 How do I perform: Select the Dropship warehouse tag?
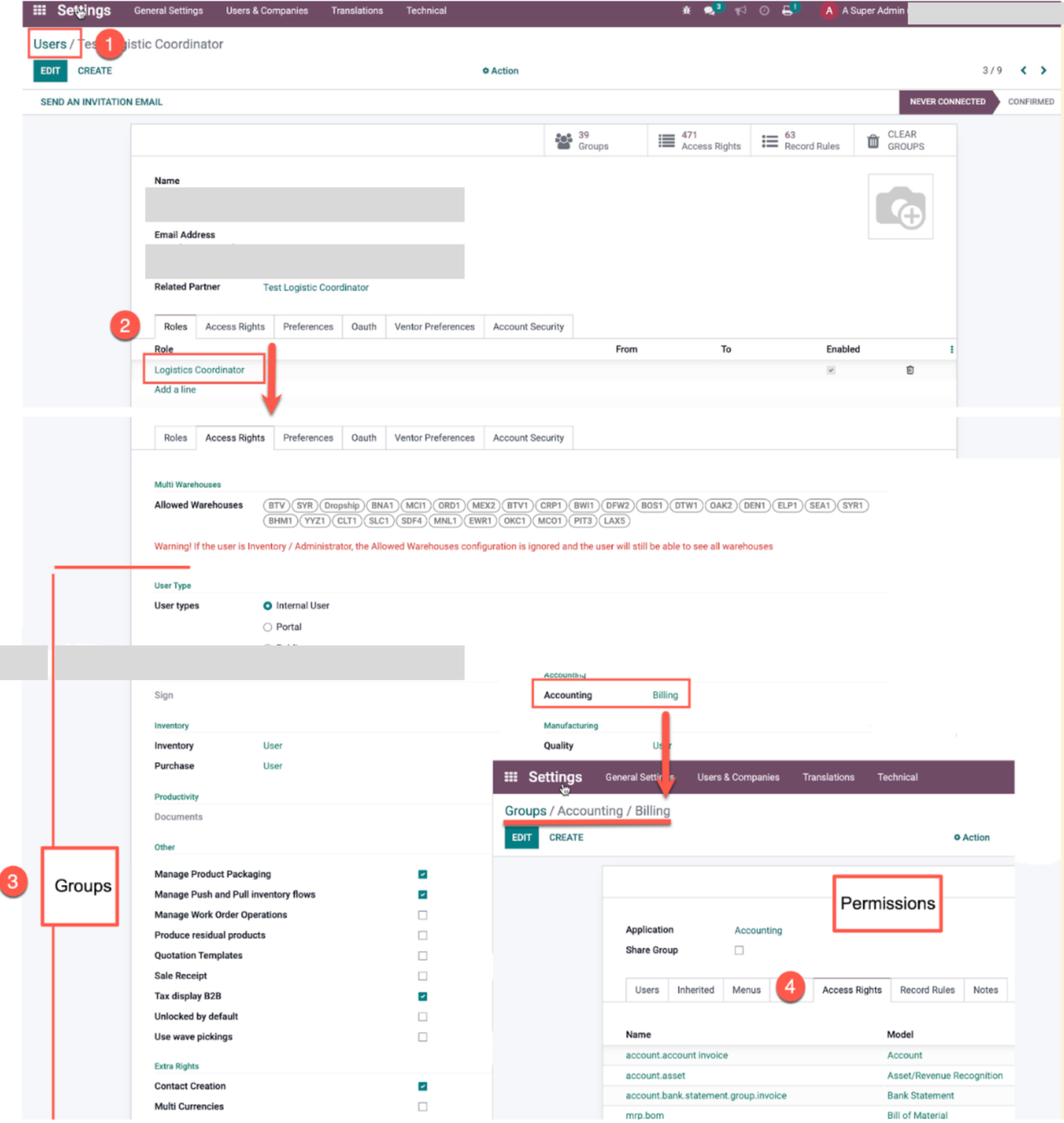pos(342,505)
